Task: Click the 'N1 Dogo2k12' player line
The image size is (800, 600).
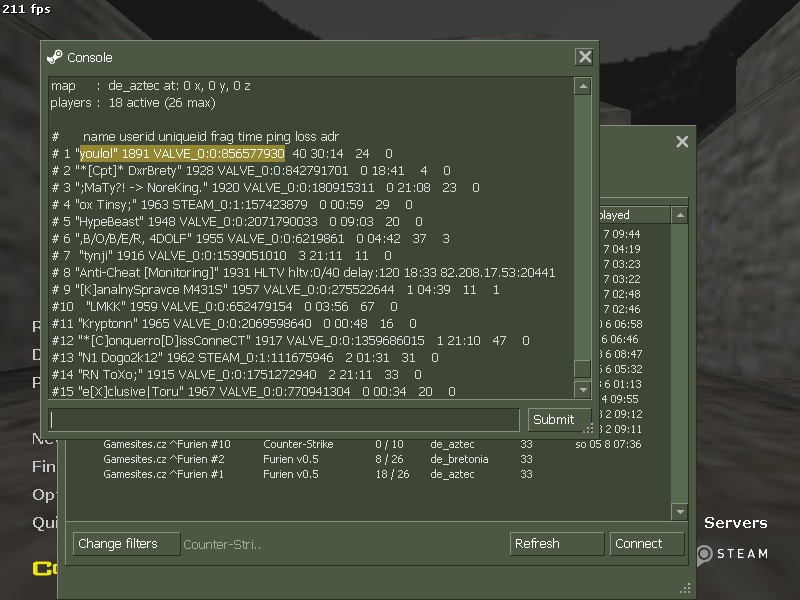Action: 245,358
